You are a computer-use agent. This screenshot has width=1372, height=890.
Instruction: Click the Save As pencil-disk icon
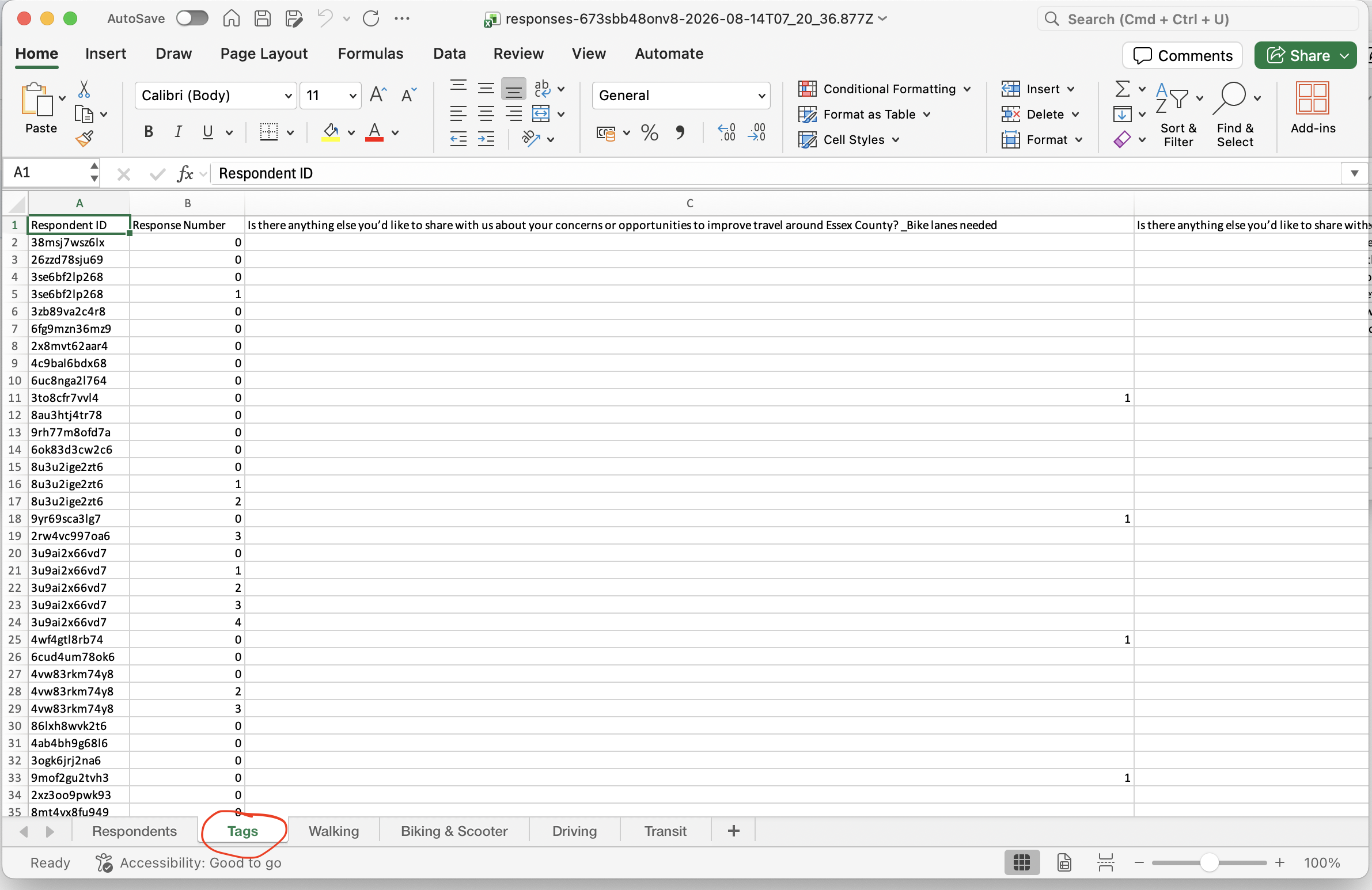pyautogui.click(x=293, y=18)
